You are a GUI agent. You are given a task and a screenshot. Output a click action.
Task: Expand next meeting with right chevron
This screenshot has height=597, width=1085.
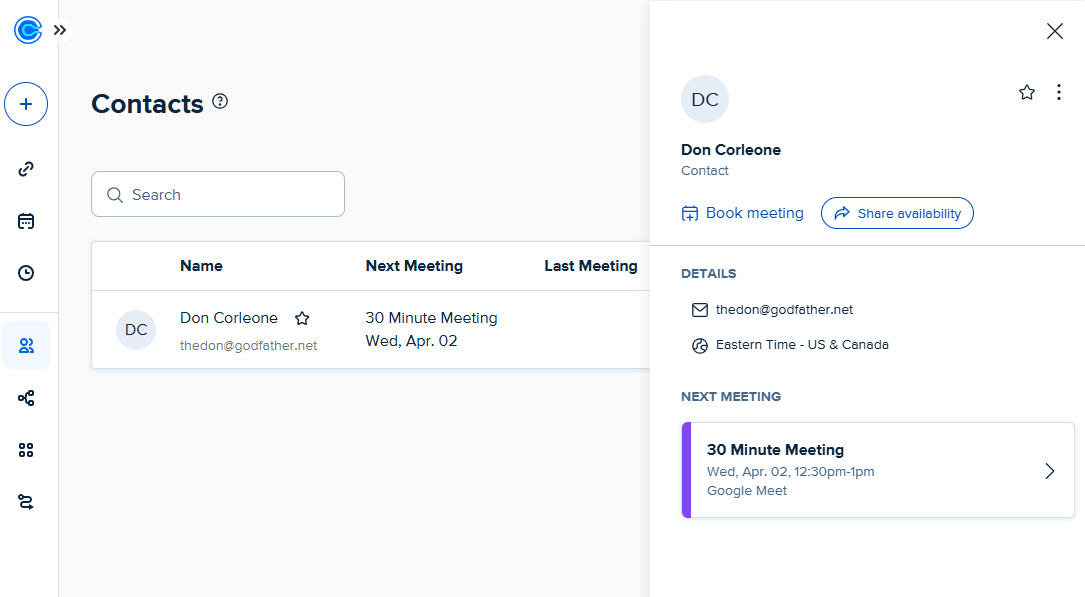coord(1050,471)
